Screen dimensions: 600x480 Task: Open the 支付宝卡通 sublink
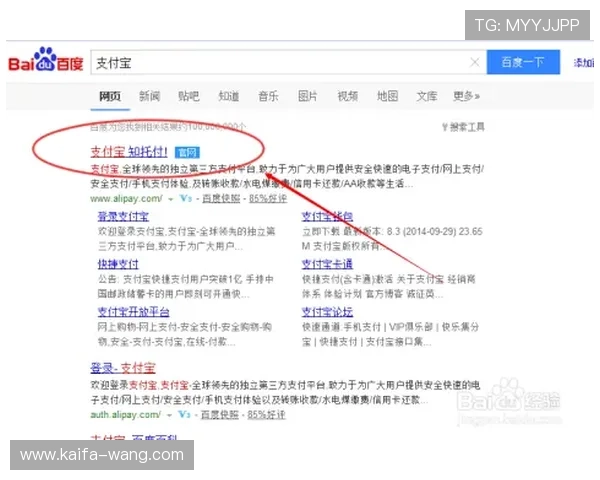327,264
